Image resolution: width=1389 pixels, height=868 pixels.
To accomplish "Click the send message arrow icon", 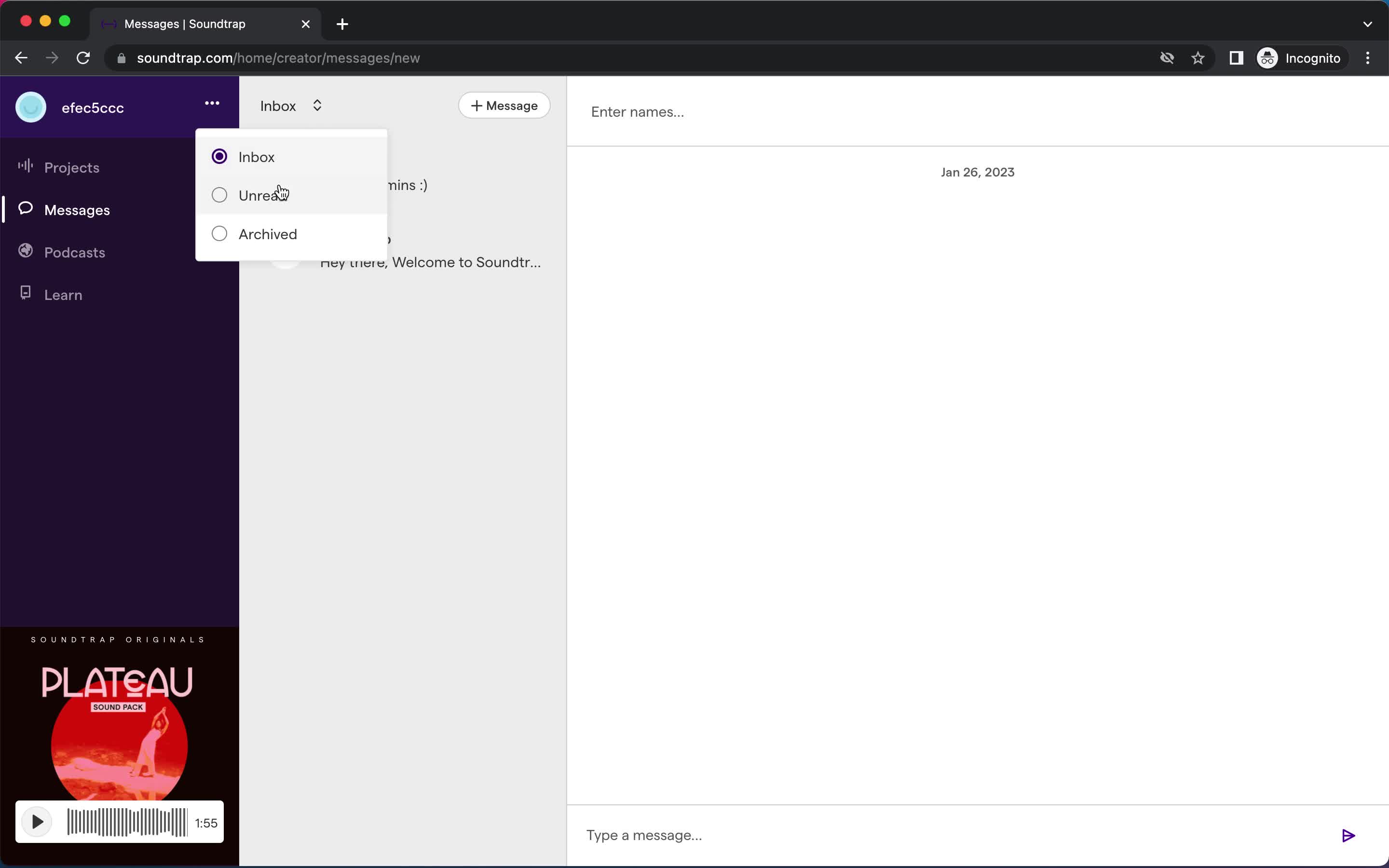I will tap(1349, 835).
